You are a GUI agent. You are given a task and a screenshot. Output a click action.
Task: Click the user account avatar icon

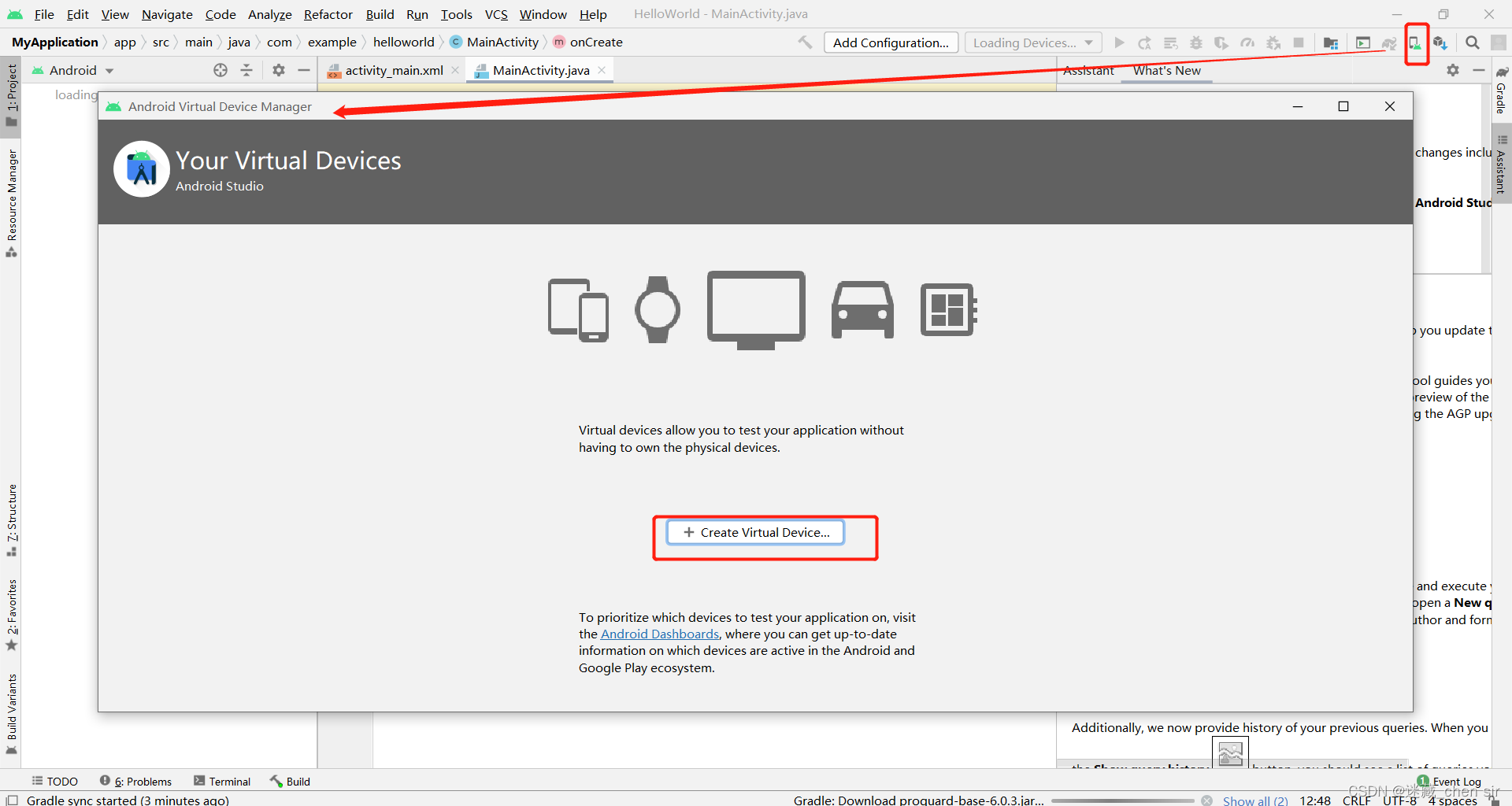pyautogui.click(x=1499, y=43)
